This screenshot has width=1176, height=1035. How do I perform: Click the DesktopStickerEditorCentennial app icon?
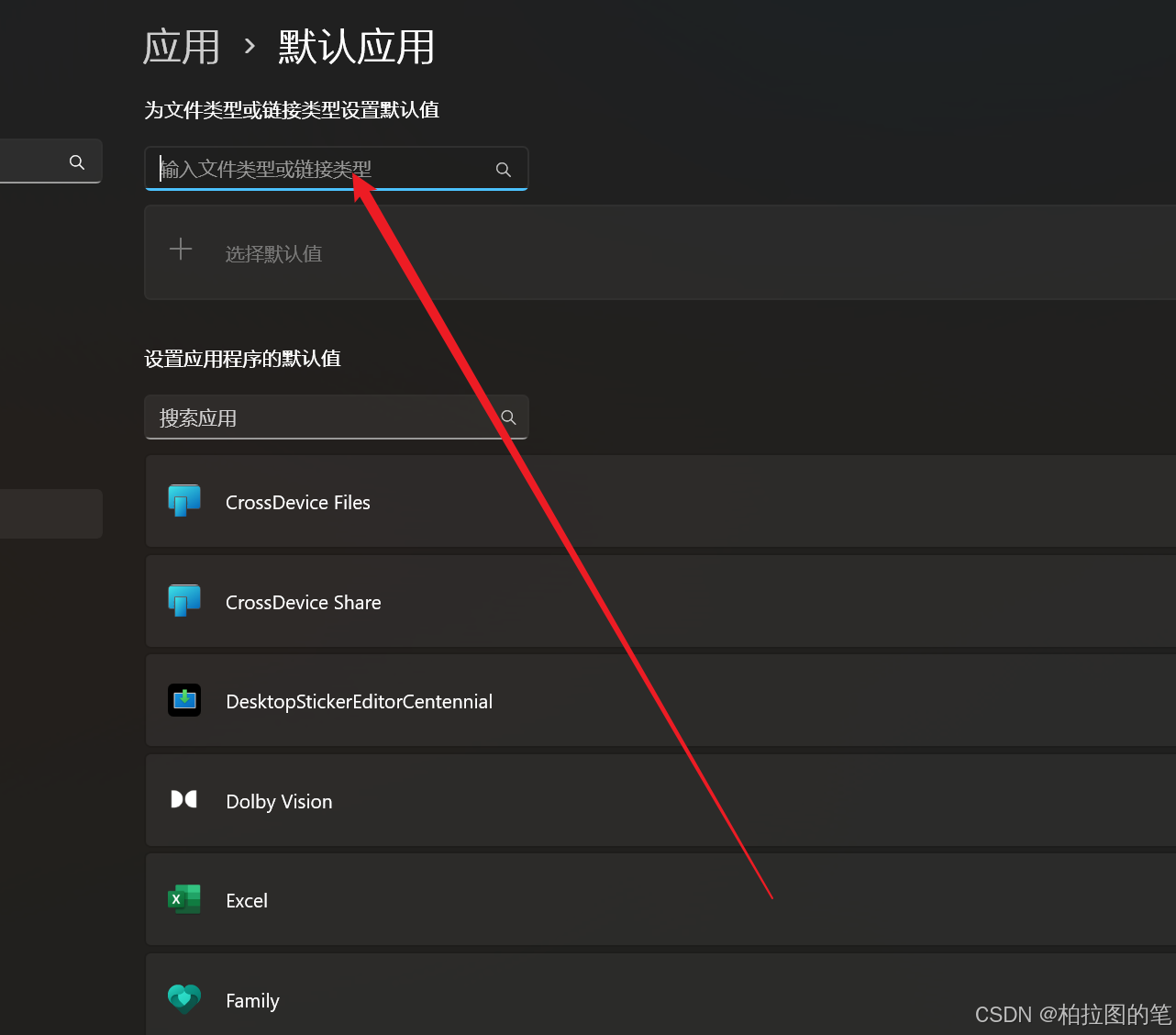coord(184,701)
